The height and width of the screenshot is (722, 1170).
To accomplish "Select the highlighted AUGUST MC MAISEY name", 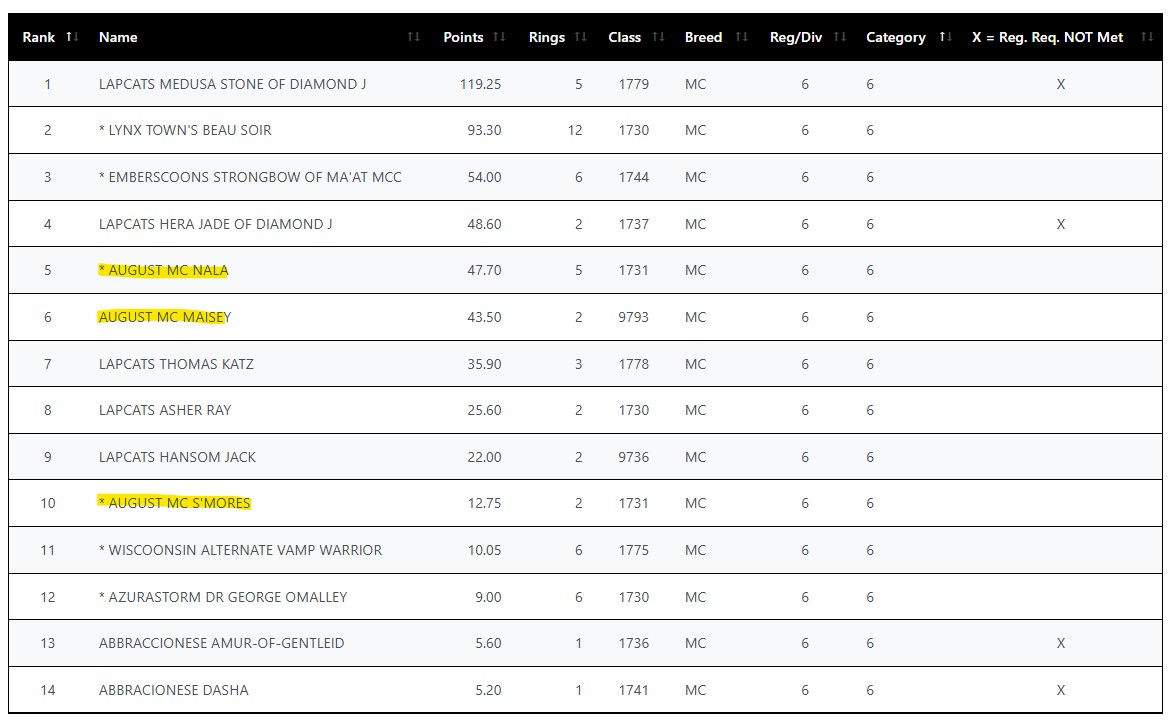I will [164, 317].
